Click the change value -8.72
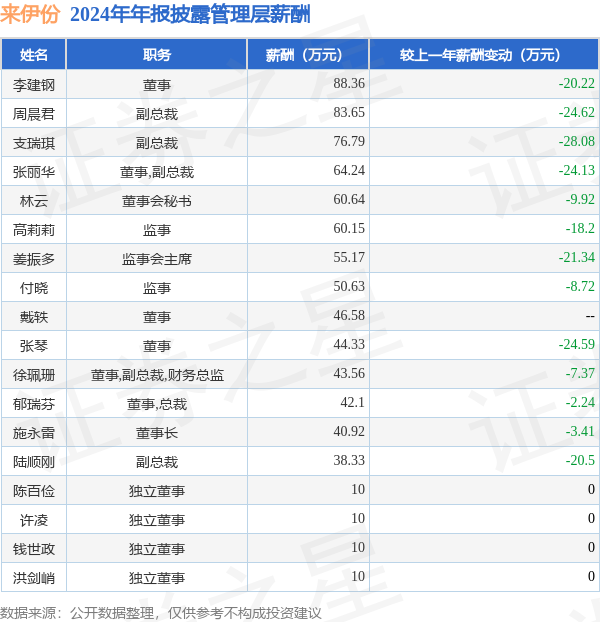This screenshot has width=600, height=622. click(x=580, y=286)
